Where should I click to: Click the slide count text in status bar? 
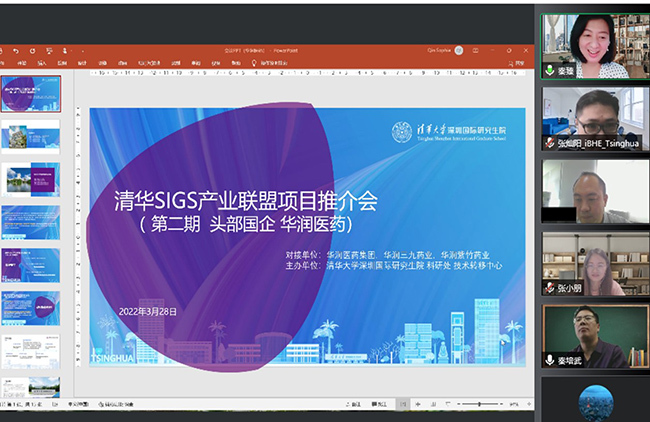point(22,404)
